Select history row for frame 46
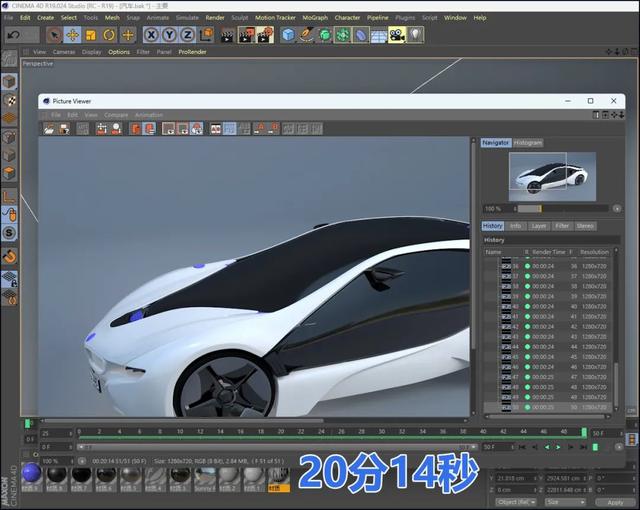The width and height of the screenshot is (640, 510). 547,367
